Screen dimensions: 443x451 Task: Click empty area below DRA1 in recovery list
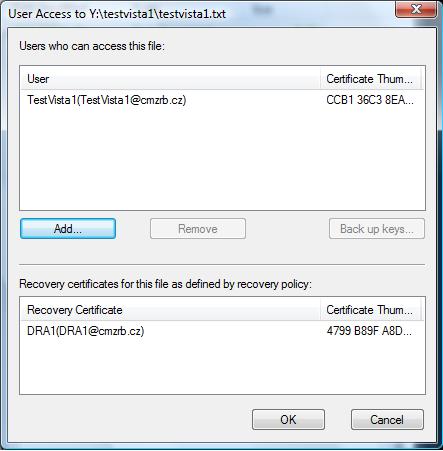[222, 366]
